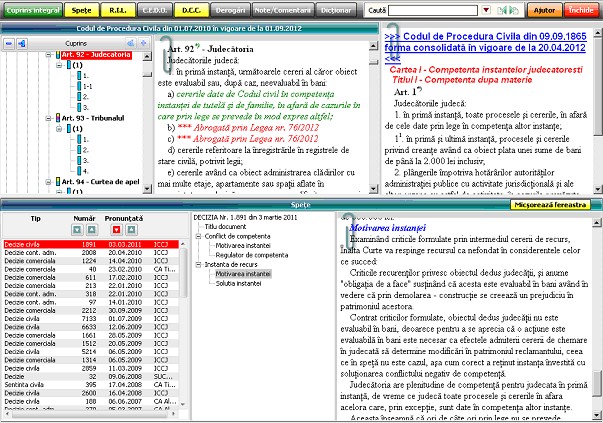
Task: Click the minus button left of Cuprins
Action: coord(9,43)
